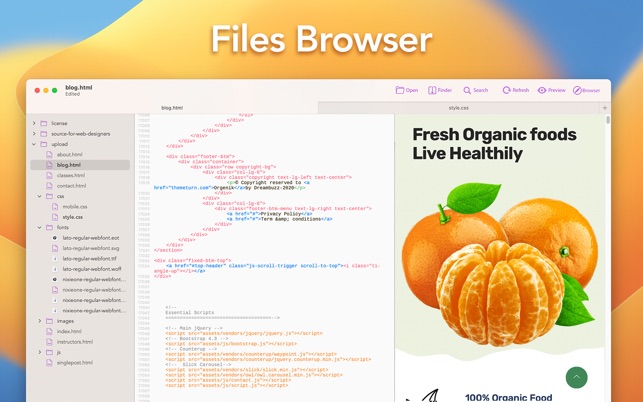
Task: Click the footer-btm div code line
Action: [x=200, y=156]
